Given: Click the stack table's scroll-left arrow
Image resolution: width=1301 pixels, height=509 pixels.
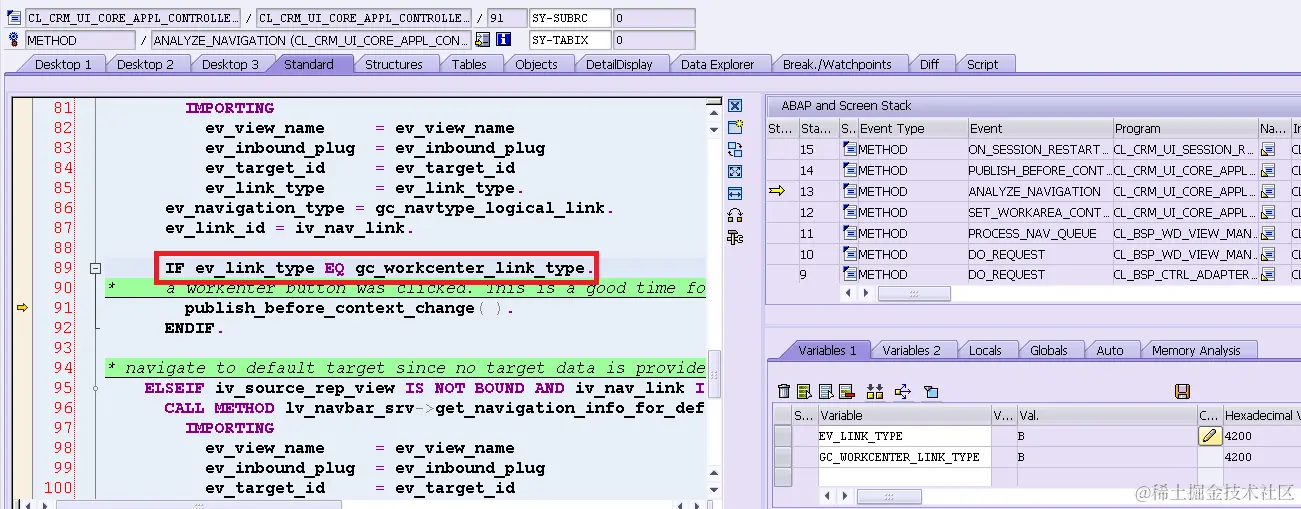Looking at the screenshot, I should pyautogui.click(x=850, y=293).
